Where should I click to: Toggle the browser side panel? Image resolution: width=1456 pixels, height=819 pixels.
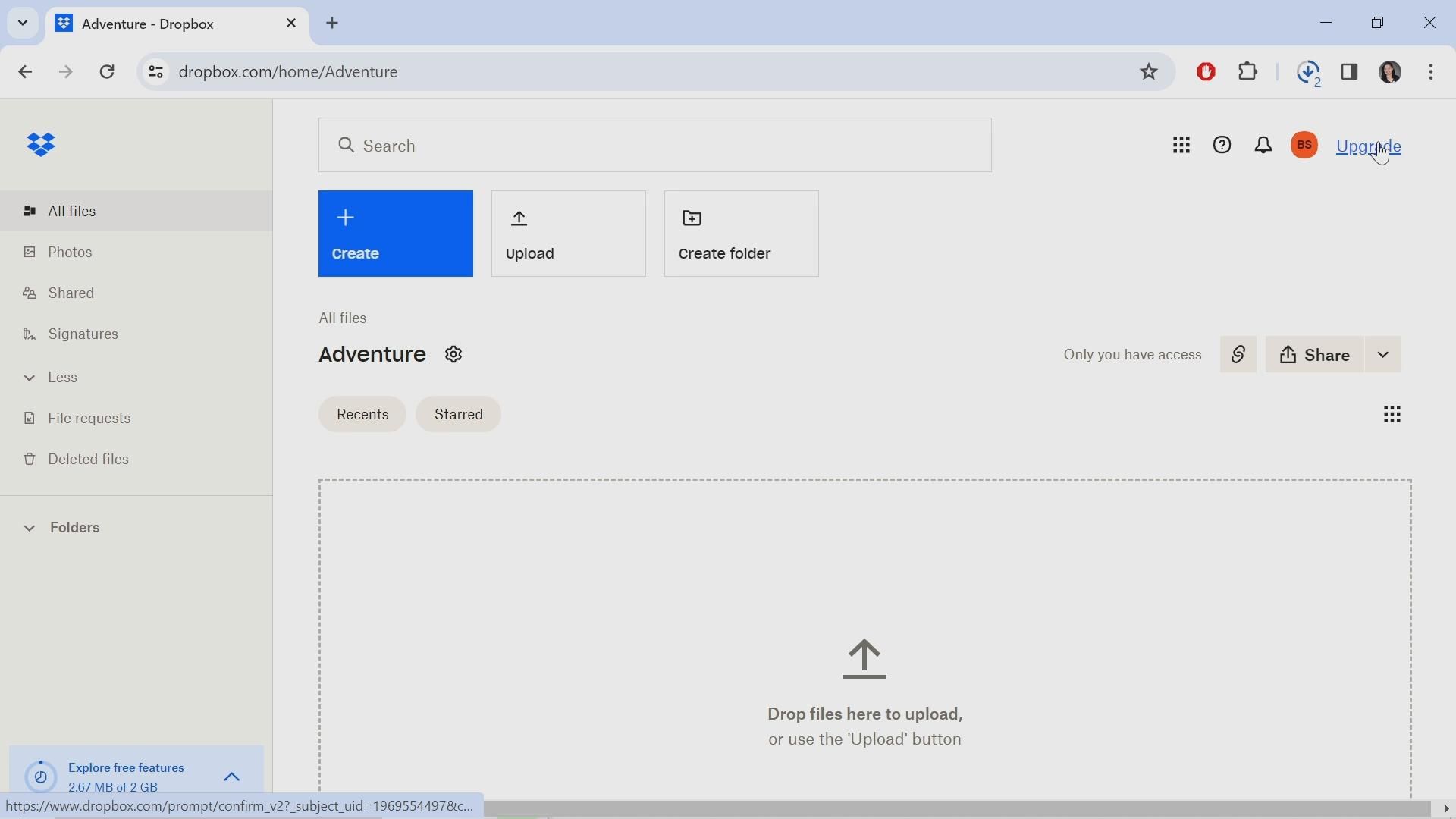click(1350, 72)
